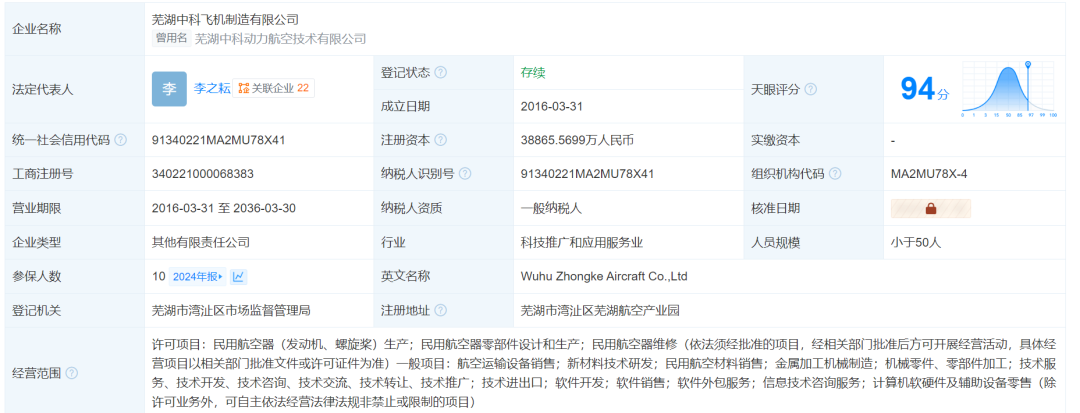
Task: Click staff size value 小于50人
Action: pyautogui.click(x=915, y=242)
